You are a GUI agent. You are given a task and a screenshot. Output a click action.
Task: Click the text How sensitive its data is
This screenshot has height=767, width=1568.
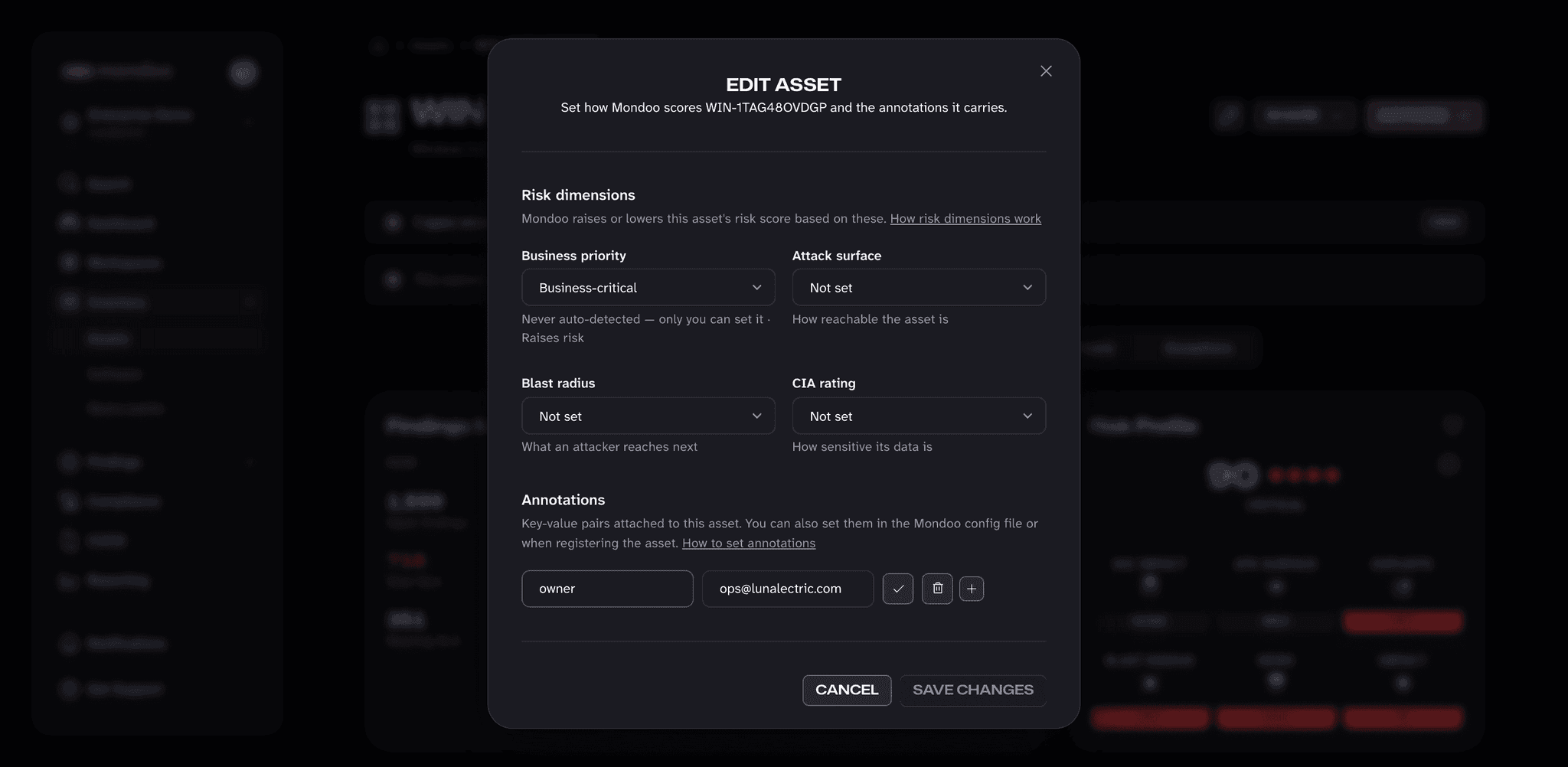tap(862, 447)
